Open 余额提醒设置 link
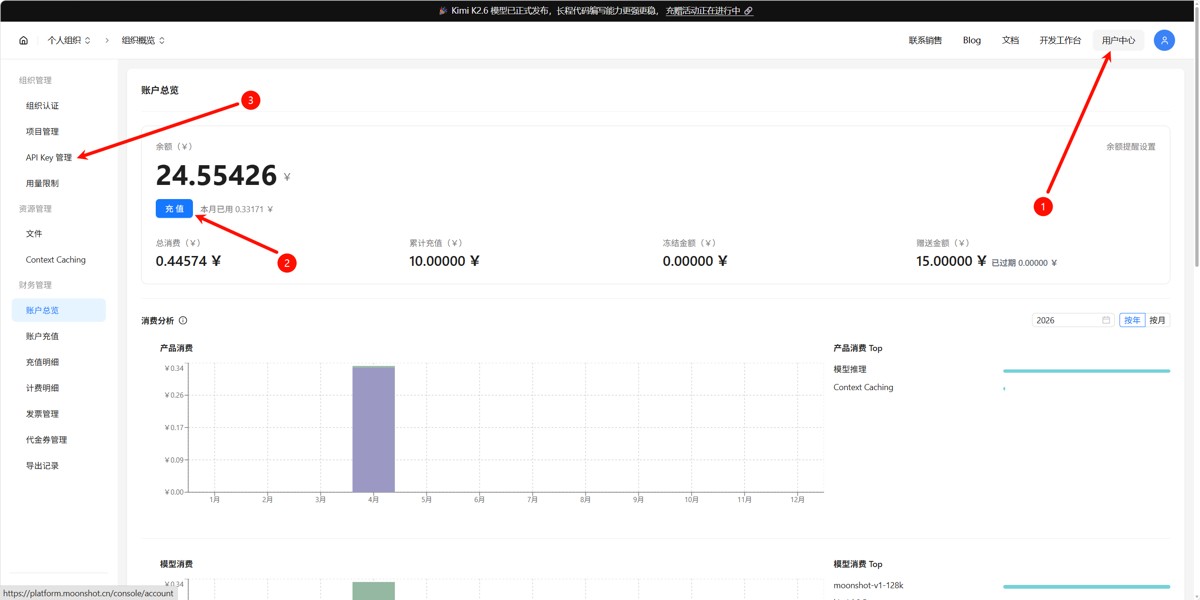 coord(1130,147)
